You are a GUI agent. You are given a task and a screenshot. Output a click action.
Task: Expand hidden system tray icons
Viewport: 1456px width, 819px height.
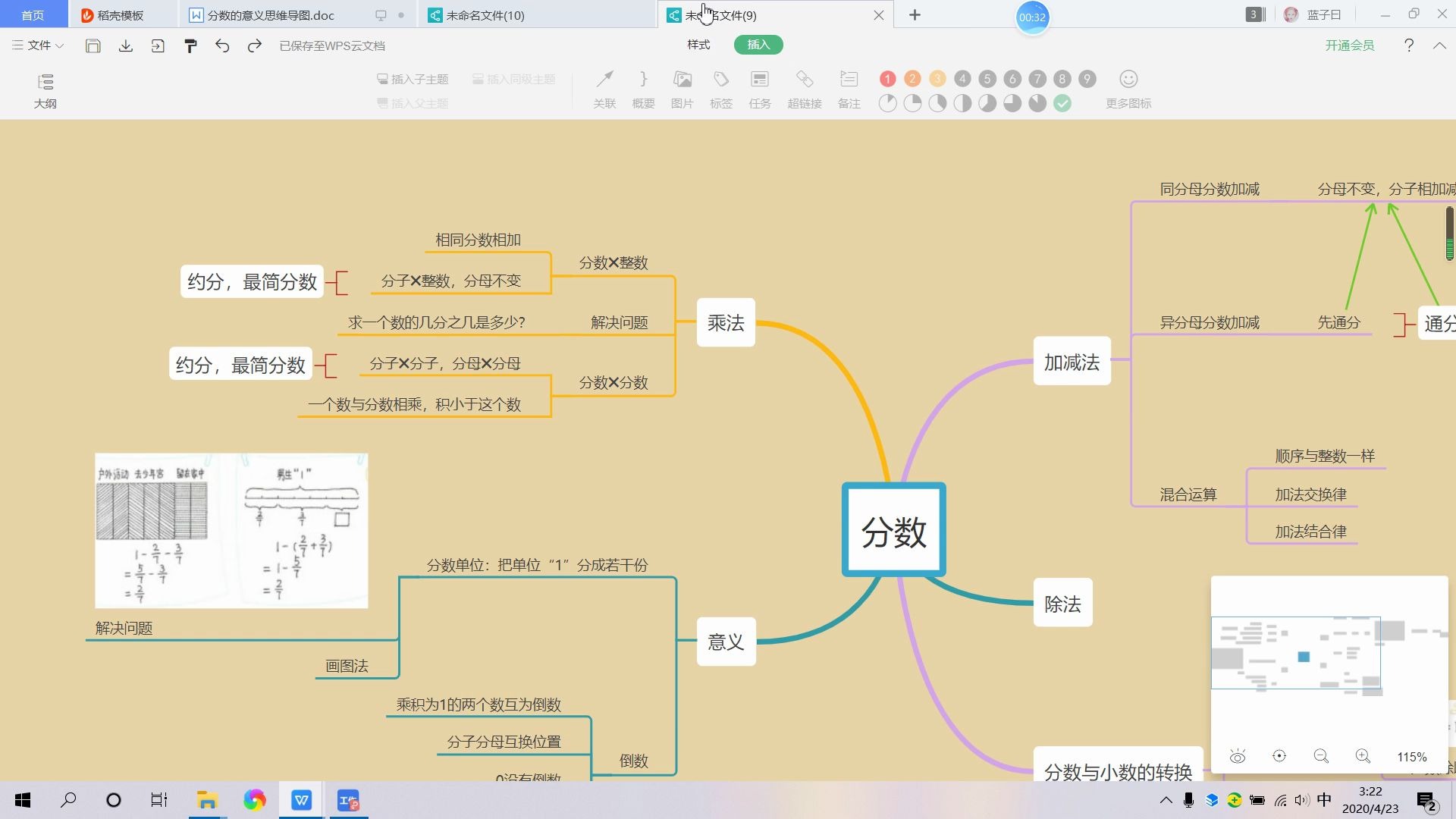[x=1166, y=800]
